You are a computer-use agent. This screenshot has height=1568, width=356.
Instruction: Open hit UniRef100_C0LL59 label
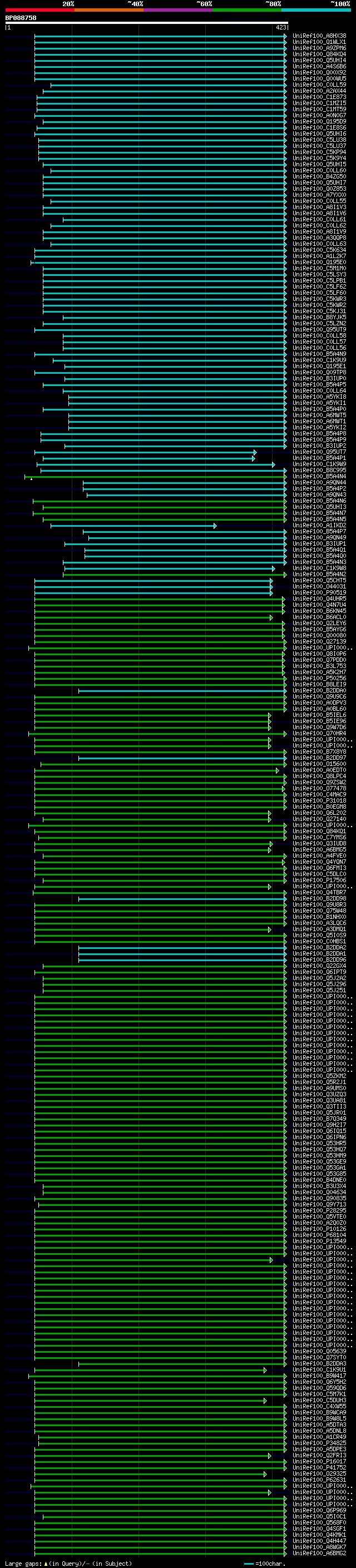click(319, 85)
